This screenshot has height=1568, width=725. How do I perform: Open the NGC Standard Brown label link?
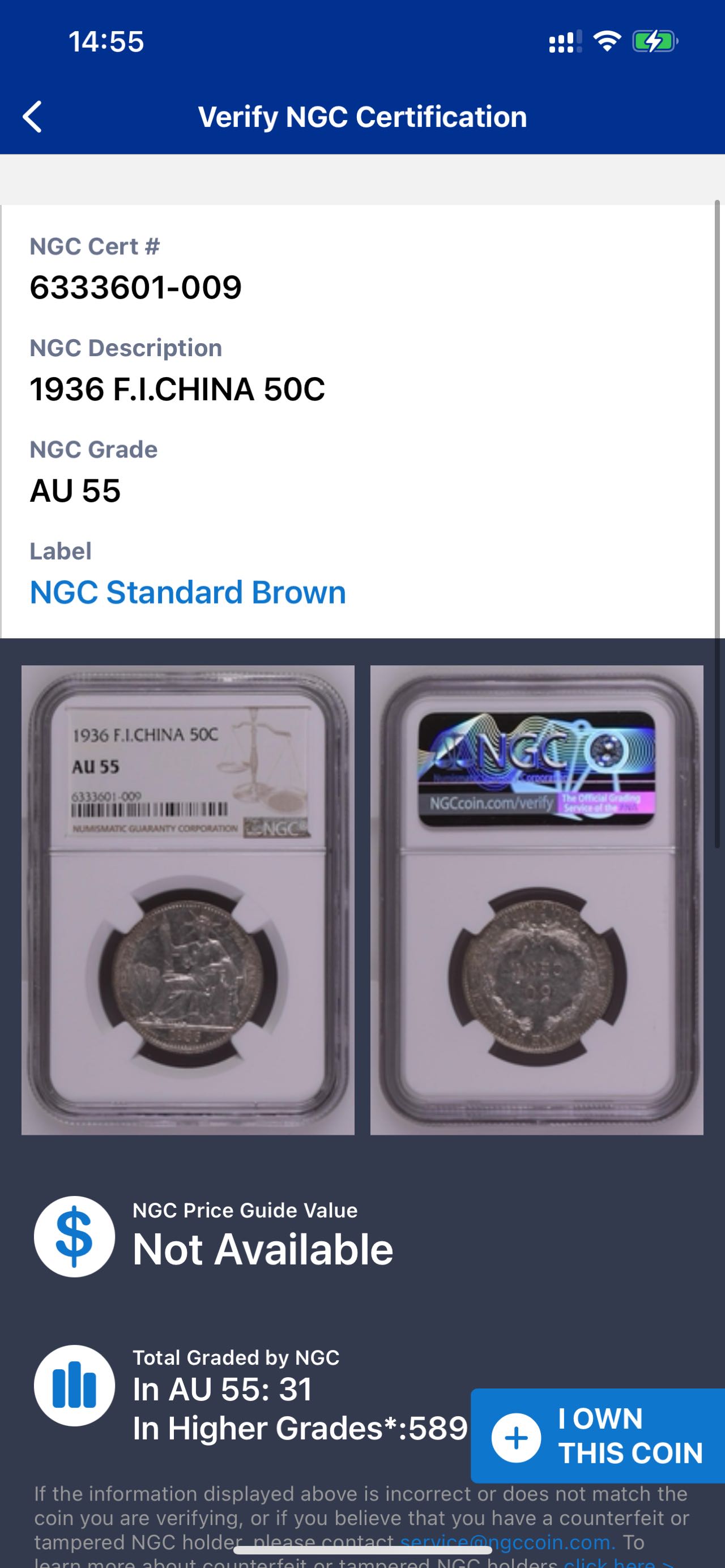pyautogui.click(x=187, y=592)
